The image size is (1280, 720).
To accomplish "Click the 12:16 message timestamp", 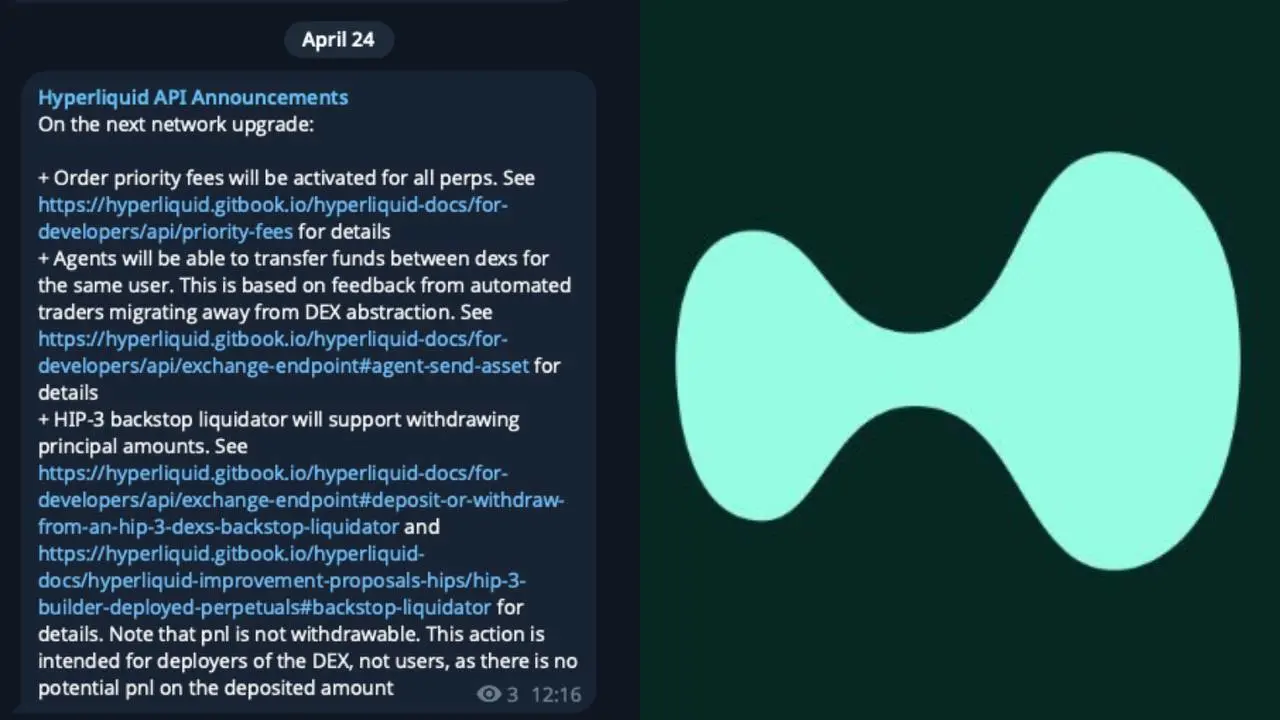I will click(556, 694).
